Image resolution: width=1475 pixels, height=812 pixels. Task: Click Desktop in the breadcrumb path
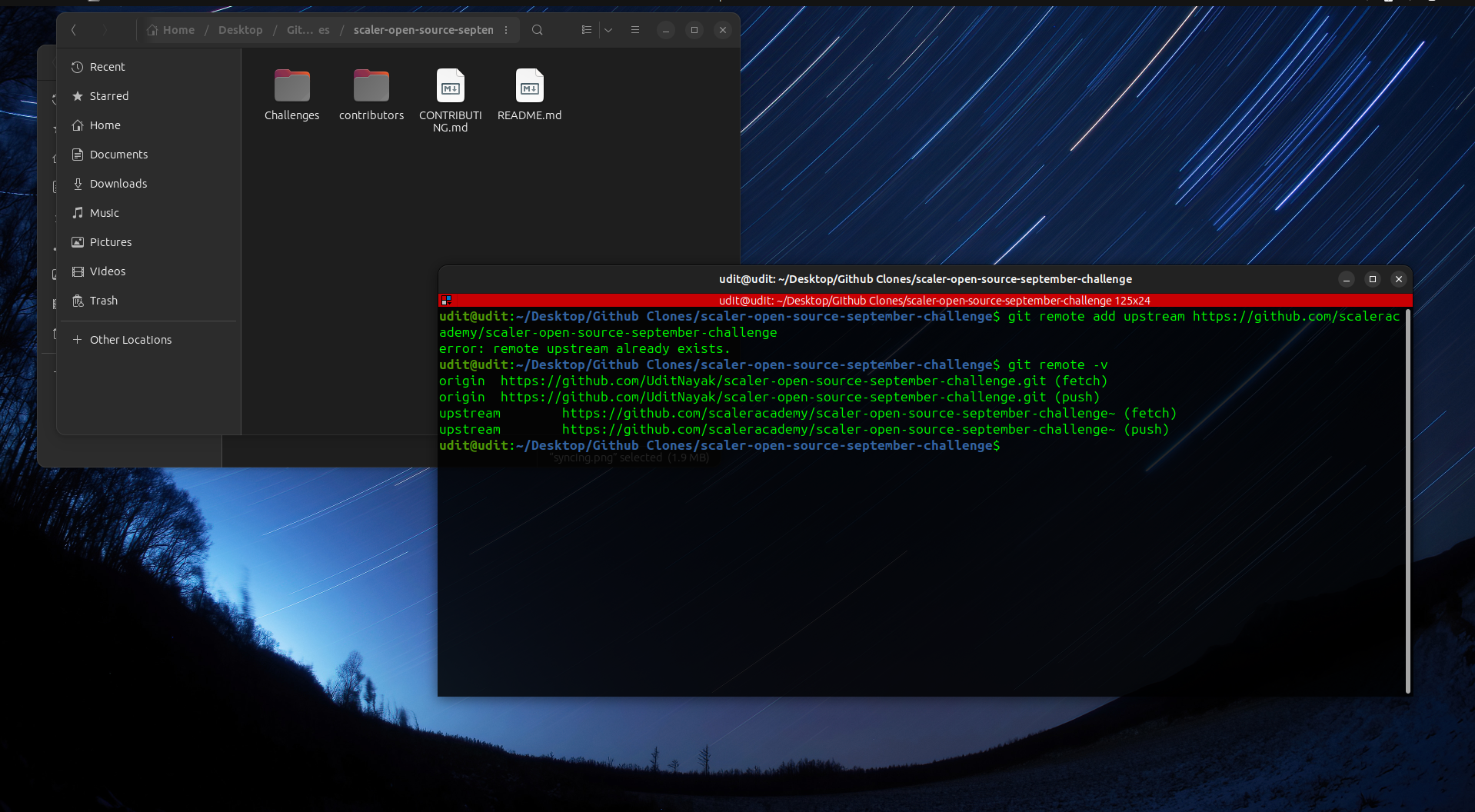[241, 30]
